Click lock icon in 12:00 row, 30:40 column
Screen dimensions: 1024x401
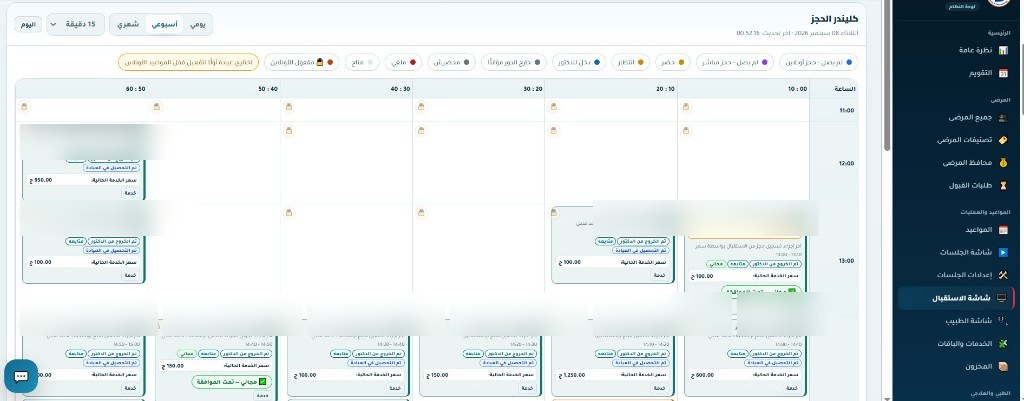coord(289,131)
